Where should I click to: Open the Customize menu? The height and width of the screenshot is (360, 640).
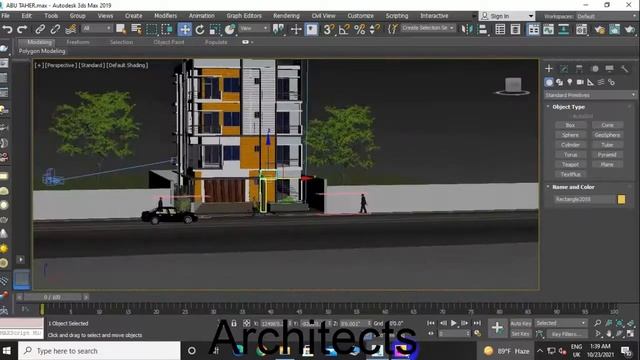tap(360, 16)
